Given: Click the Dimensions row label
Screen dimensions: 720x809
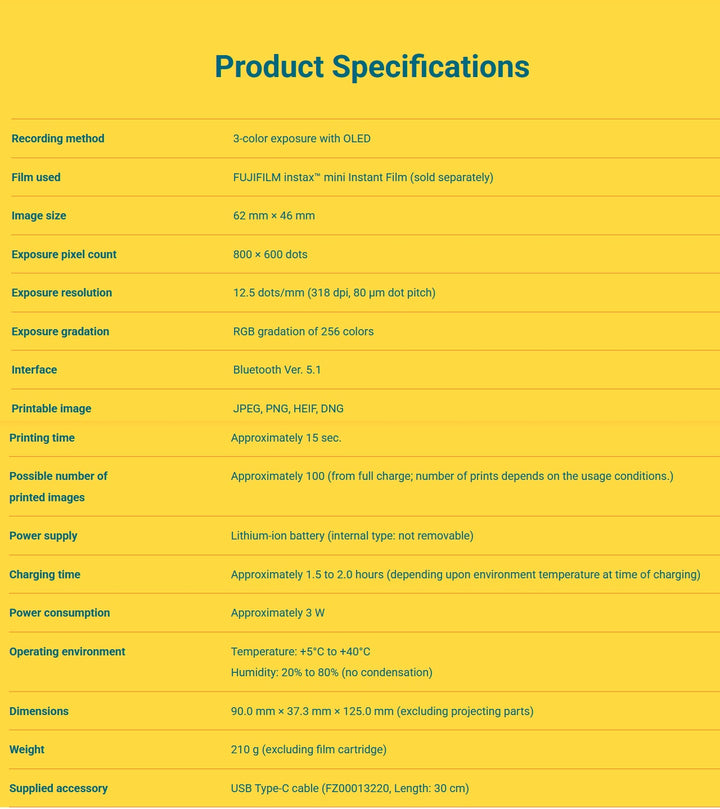Looking at the screenshot, I should [39, 712].
